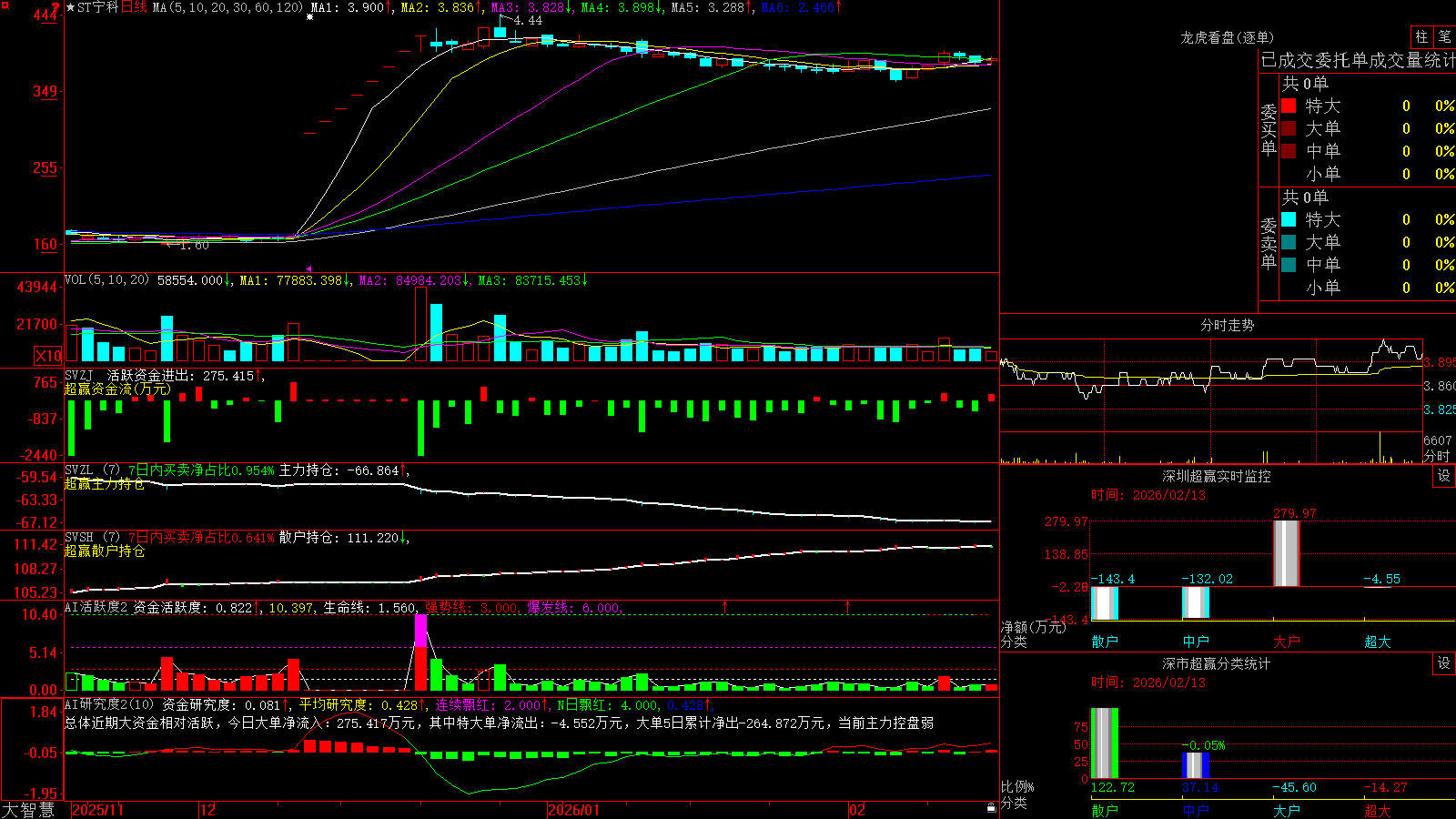Click the ST宁科 stock name

pos(98,7)
